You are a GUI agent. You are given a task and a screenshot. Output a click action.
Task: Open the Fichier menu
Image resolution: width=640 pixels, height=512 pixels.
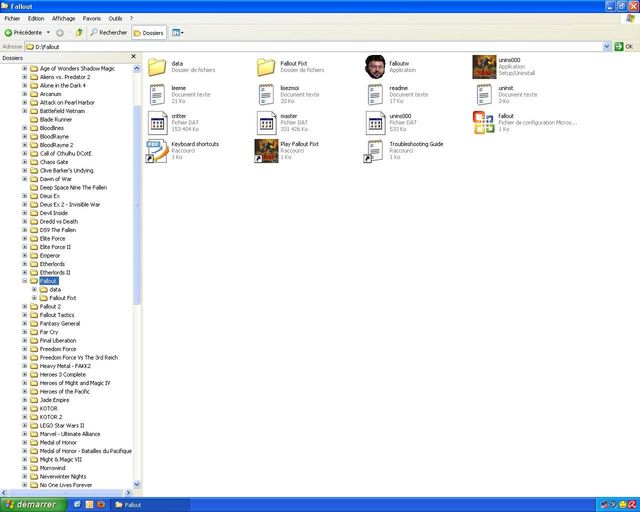pos(12,18)
